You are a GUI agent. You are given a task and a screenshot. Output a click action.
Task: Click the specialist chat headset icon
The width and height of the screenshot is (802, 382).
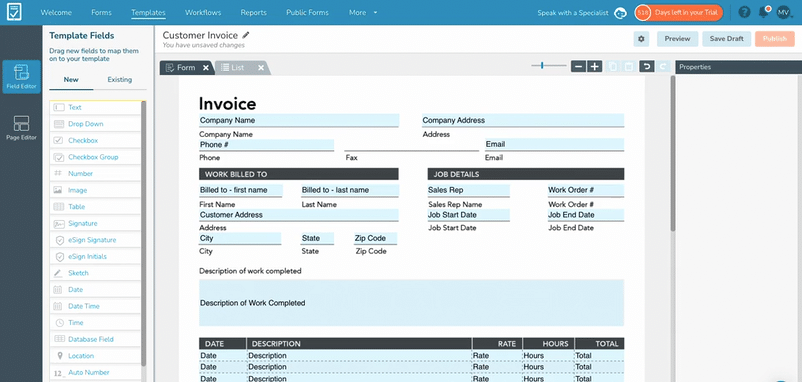620,13
